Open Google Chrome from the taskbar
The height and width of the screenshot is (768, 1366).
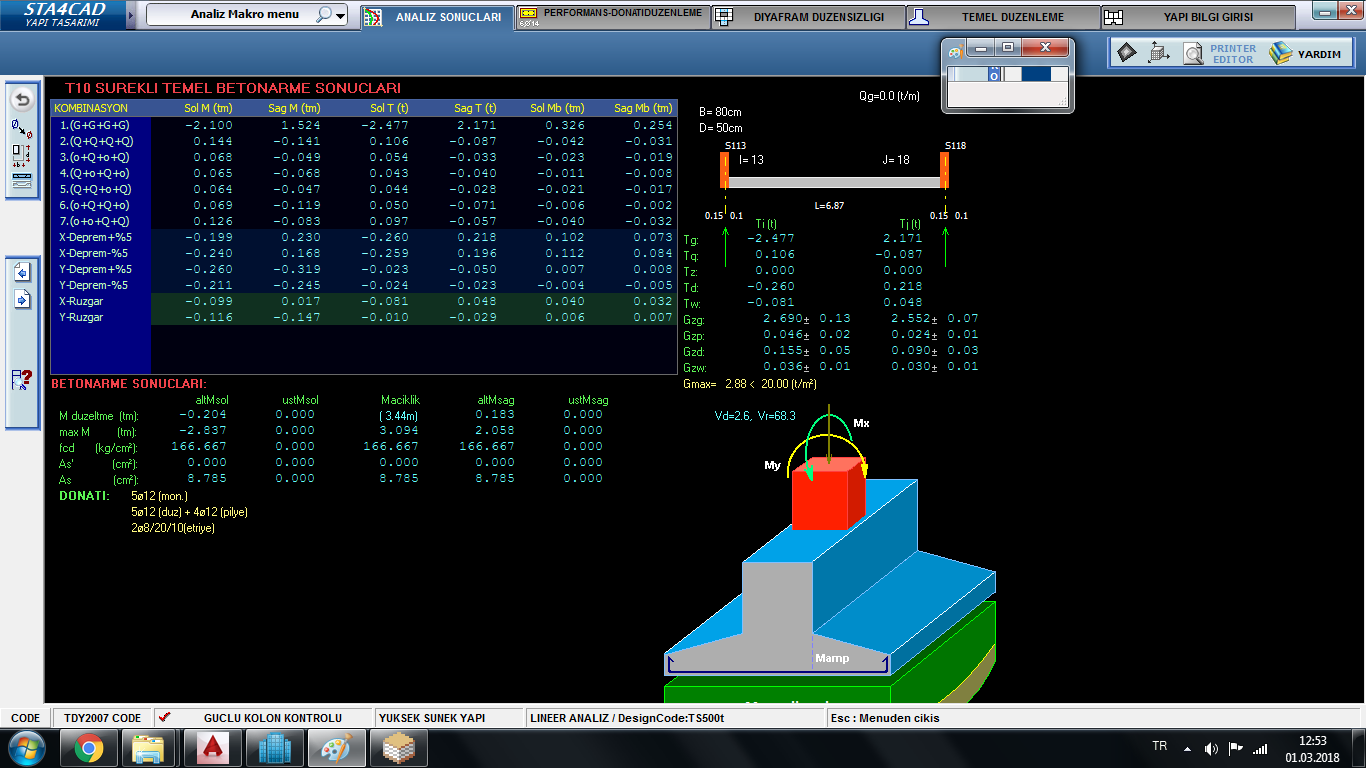click(88, 748)
